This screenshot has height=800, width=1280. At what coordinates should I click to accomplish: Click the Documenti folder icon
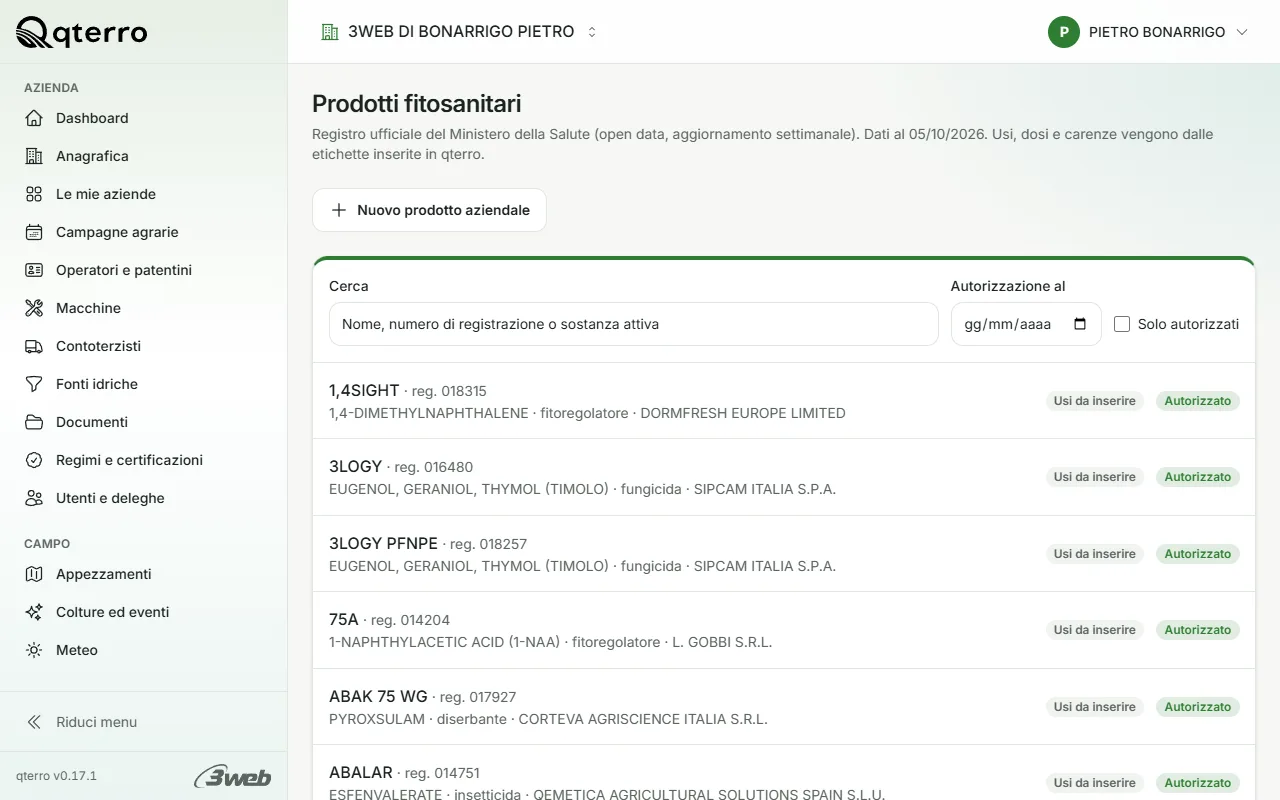pyautogui.click(x=34, y=422)
